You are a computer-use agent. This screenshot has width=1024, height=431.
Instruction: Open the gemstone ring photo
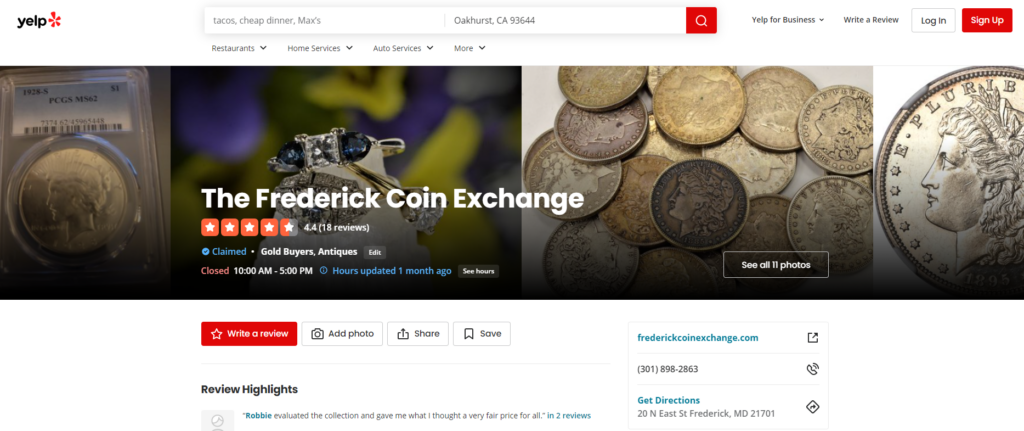tap(346, 183)
